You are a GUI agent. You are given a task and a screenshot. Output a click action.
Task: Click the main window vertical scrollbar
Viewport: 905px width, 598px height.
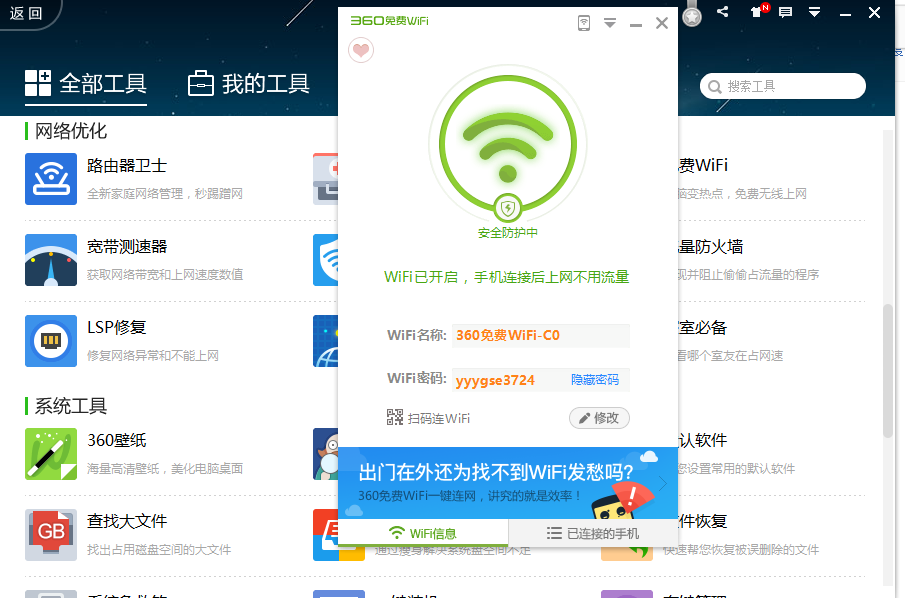[888, 369]
